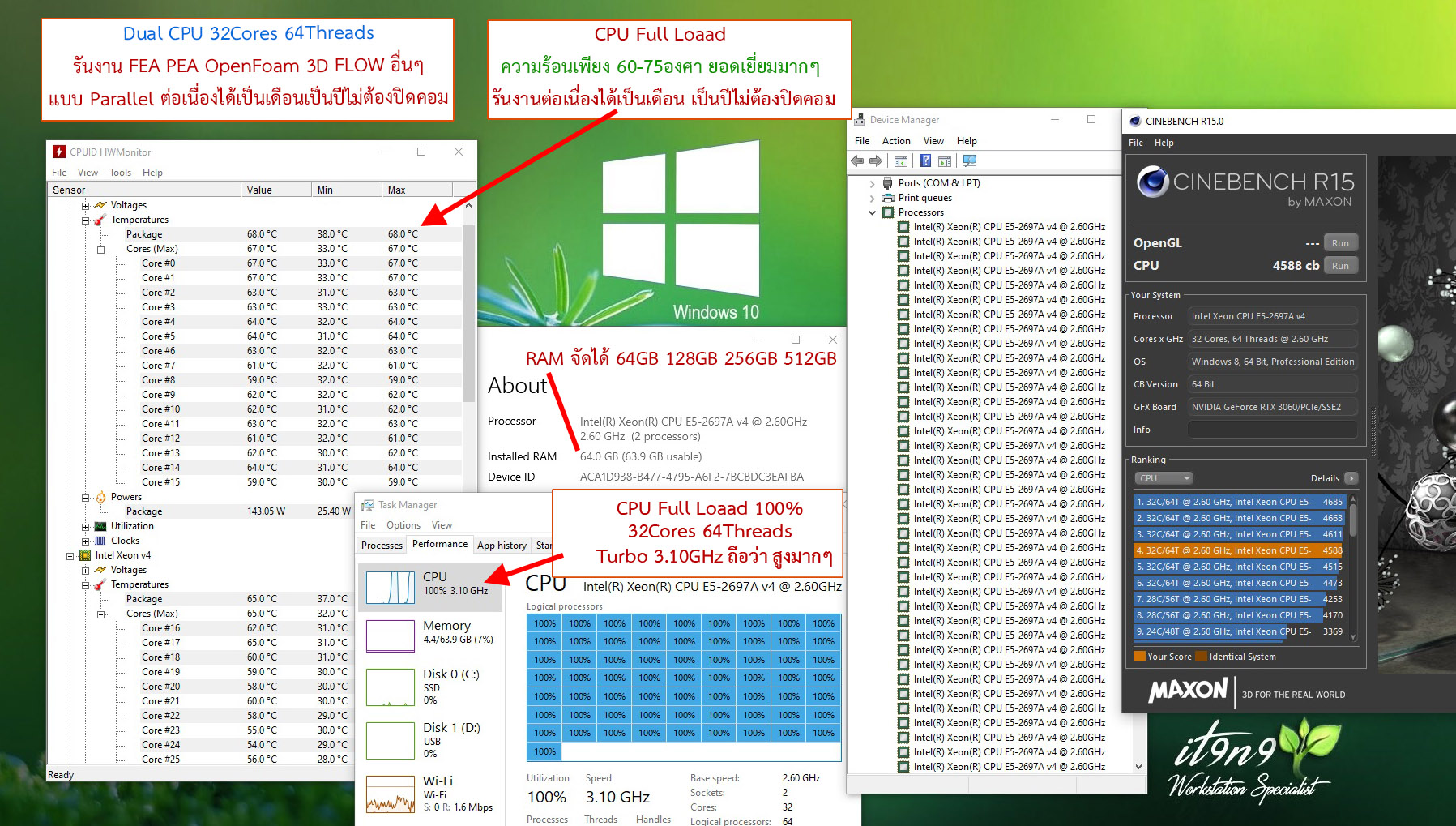Screen dimensions: 1456x826
Task: Select the 24C/48T ranking row scoring 3369
Action: click(x=1240, y=631)
